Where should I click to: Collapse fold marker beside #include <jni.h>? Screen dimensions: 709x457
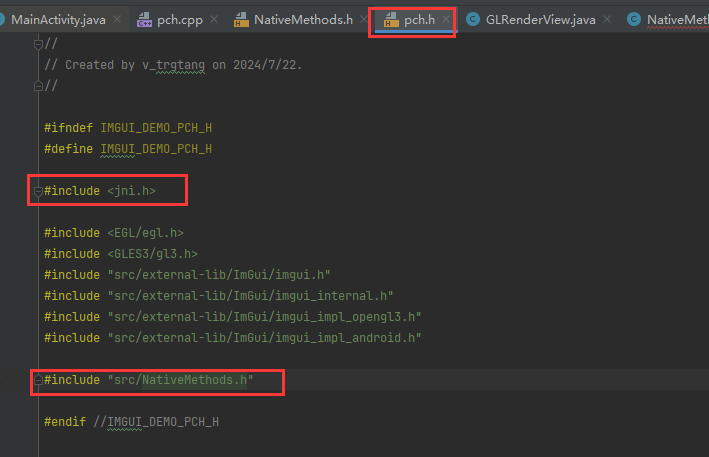[x=38, y=190]
